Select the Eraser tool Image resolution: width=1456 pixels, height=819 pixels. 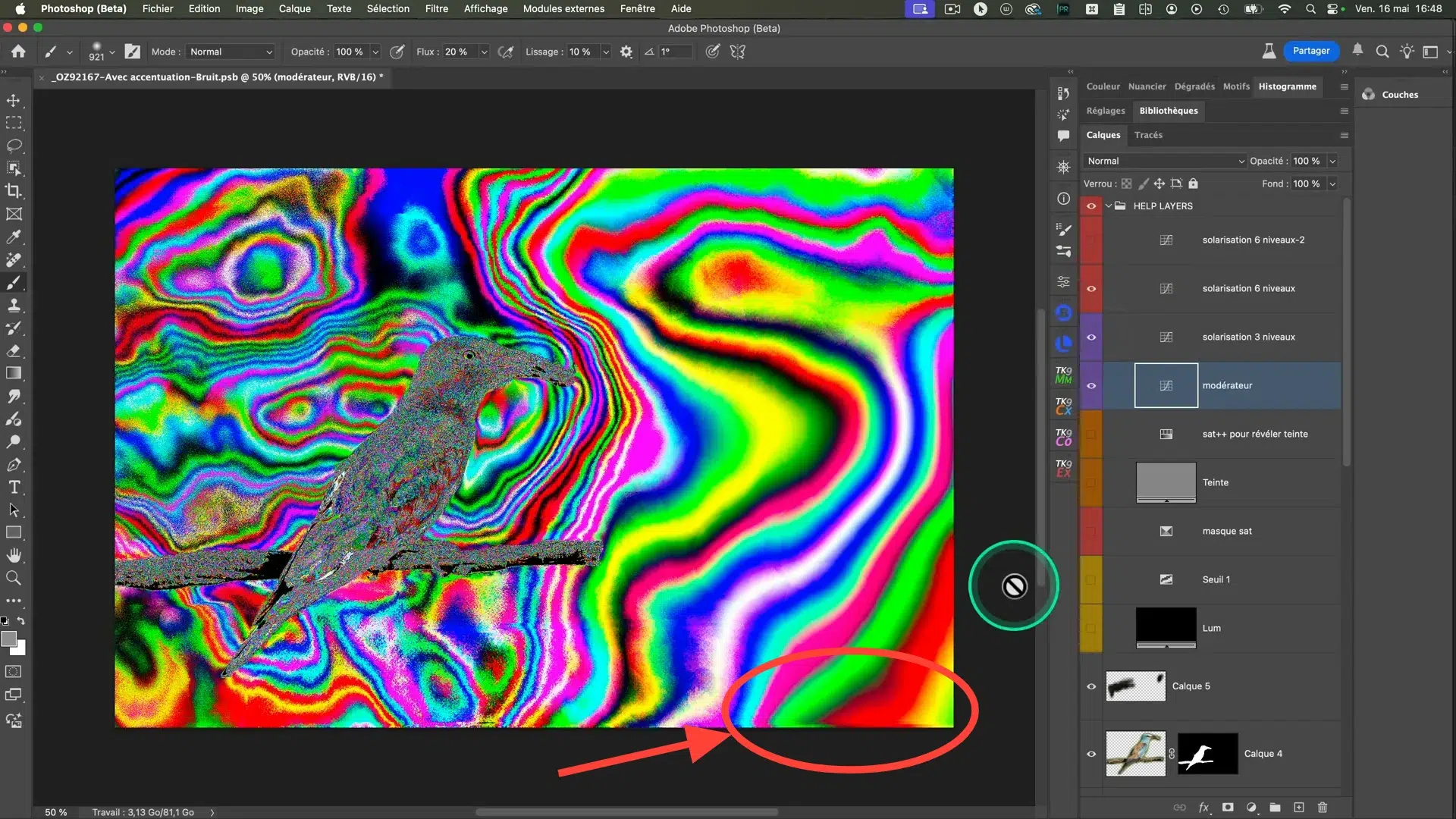pos(14,350)
